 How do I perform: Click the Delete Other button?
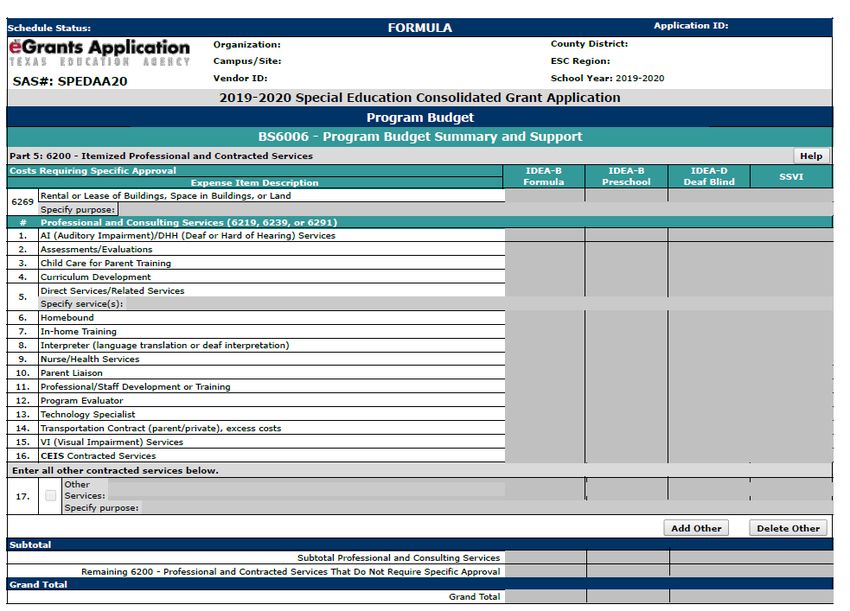click(788, 528)
